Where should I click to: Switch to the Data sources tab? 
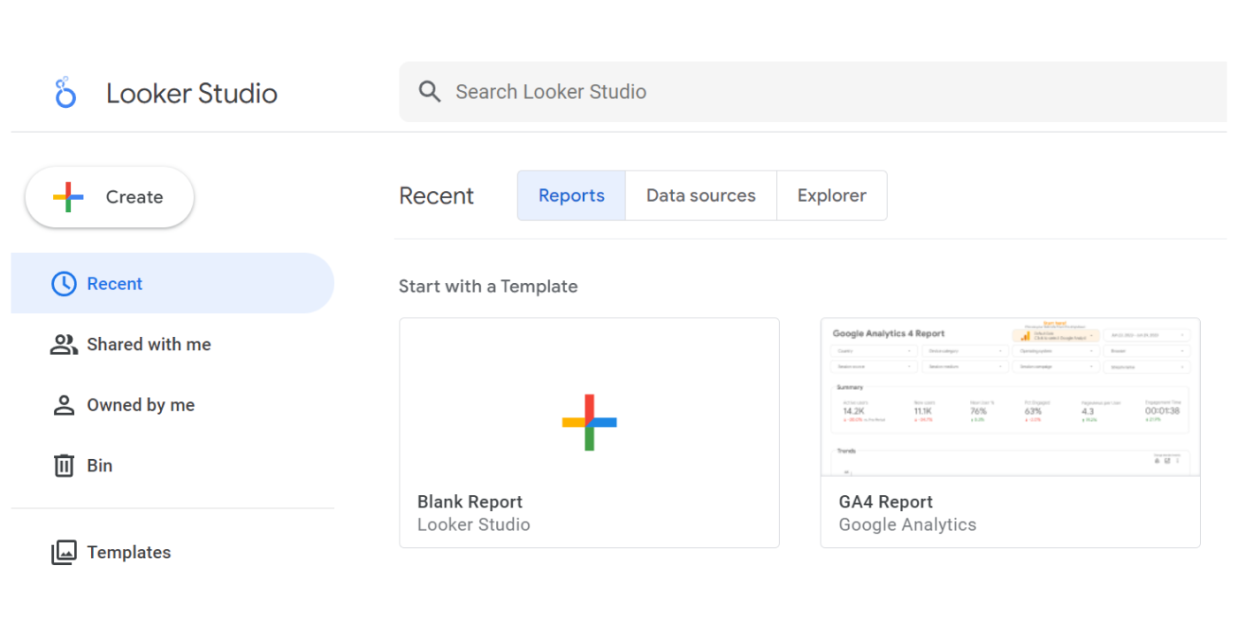coord(701,196)
